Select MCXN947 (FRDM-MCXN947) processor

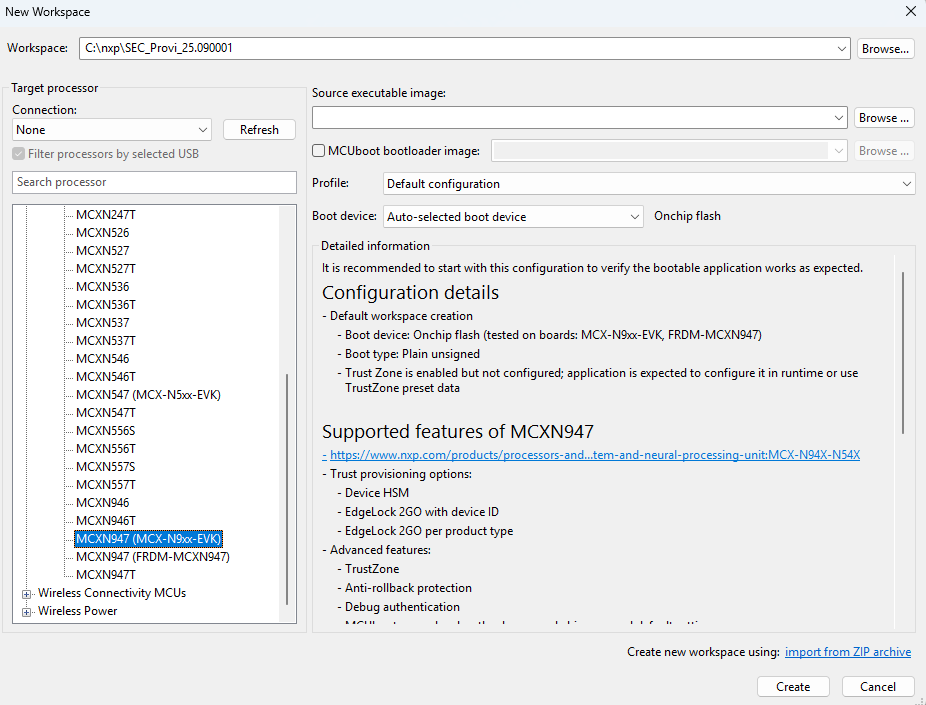point(152,557)
